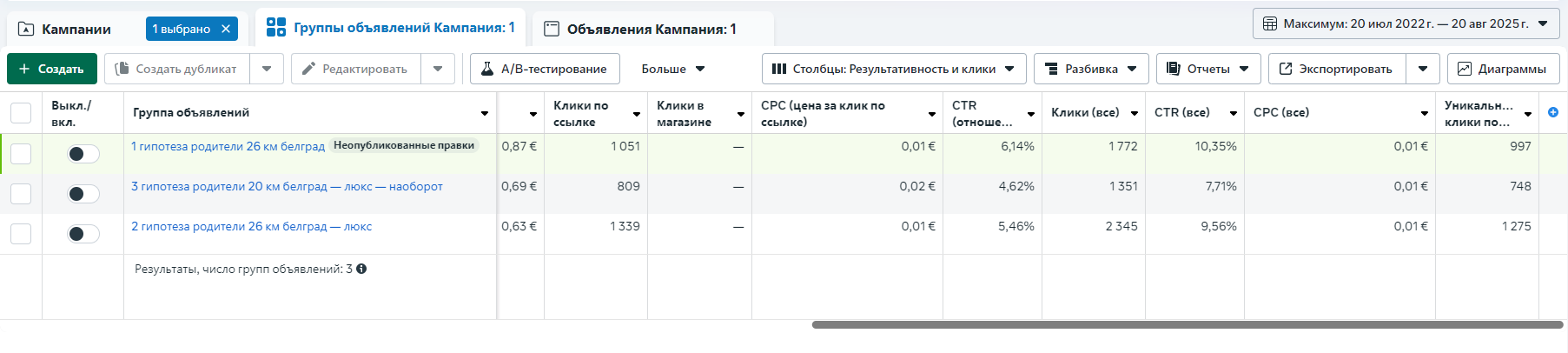Click Экспортировать export button

pyautogui.click(x=1335, y=69)
